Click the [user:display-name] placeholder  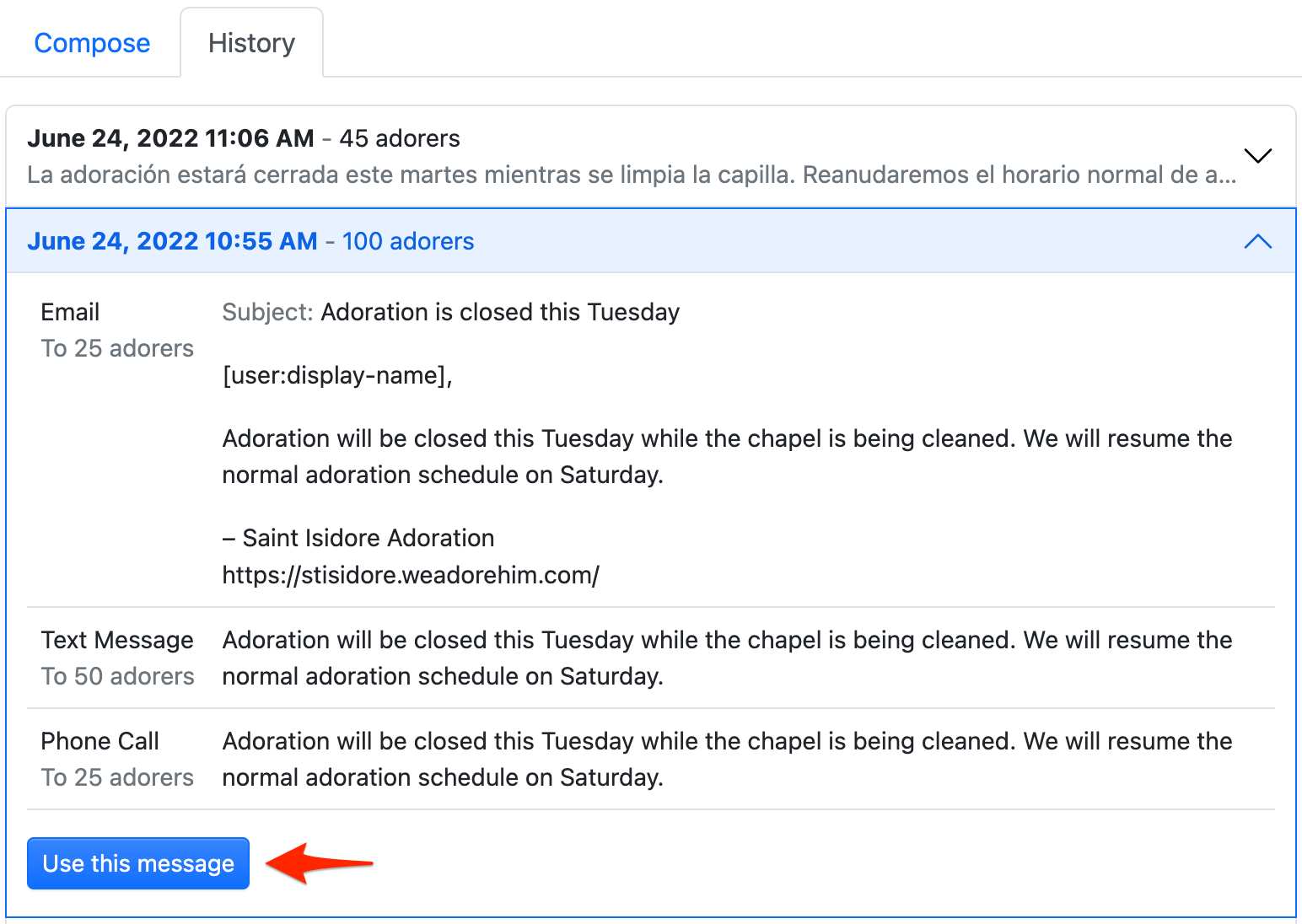337,375
